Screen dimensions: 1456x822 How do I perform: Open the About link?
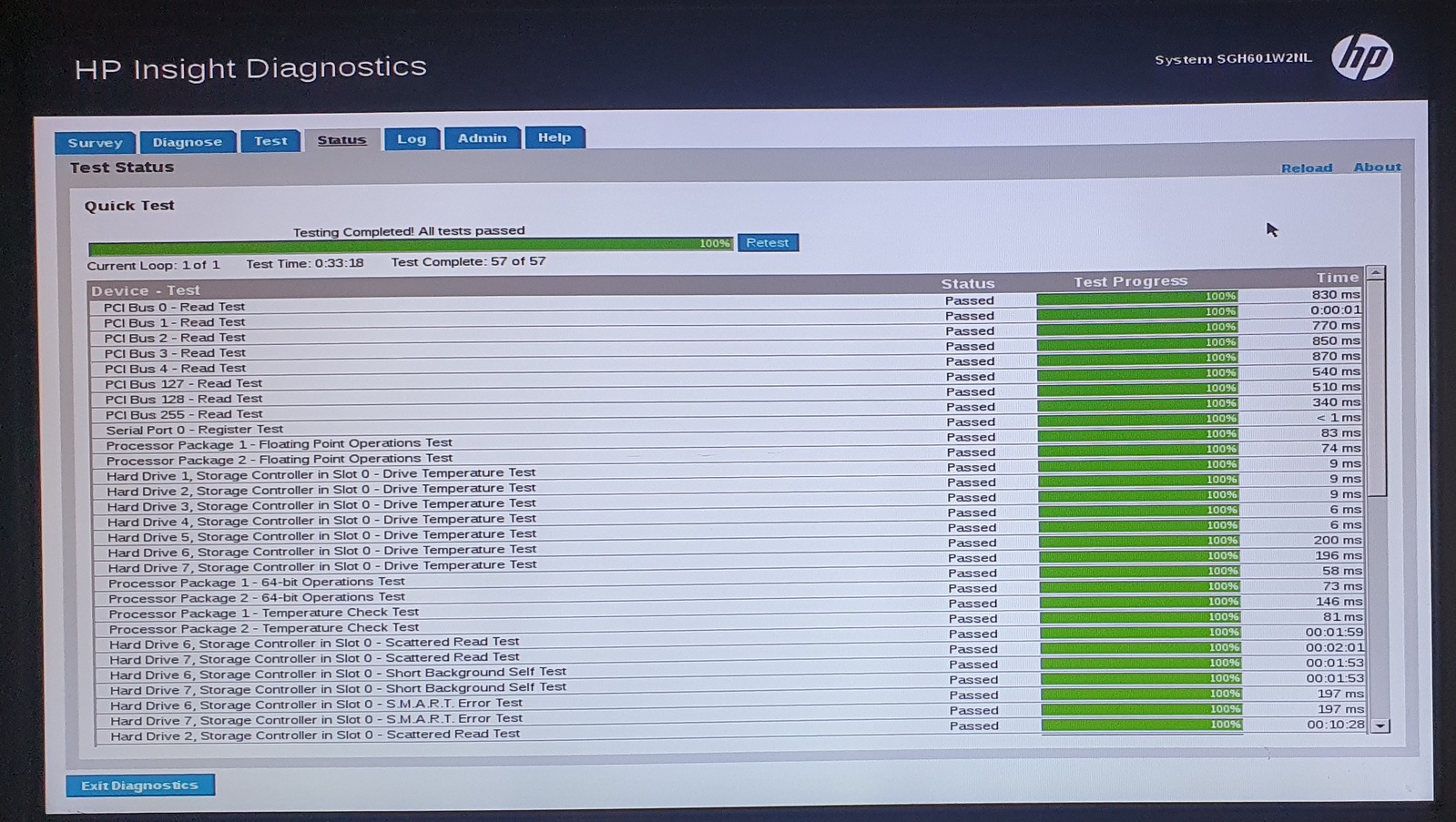[x=1377, y=167]
